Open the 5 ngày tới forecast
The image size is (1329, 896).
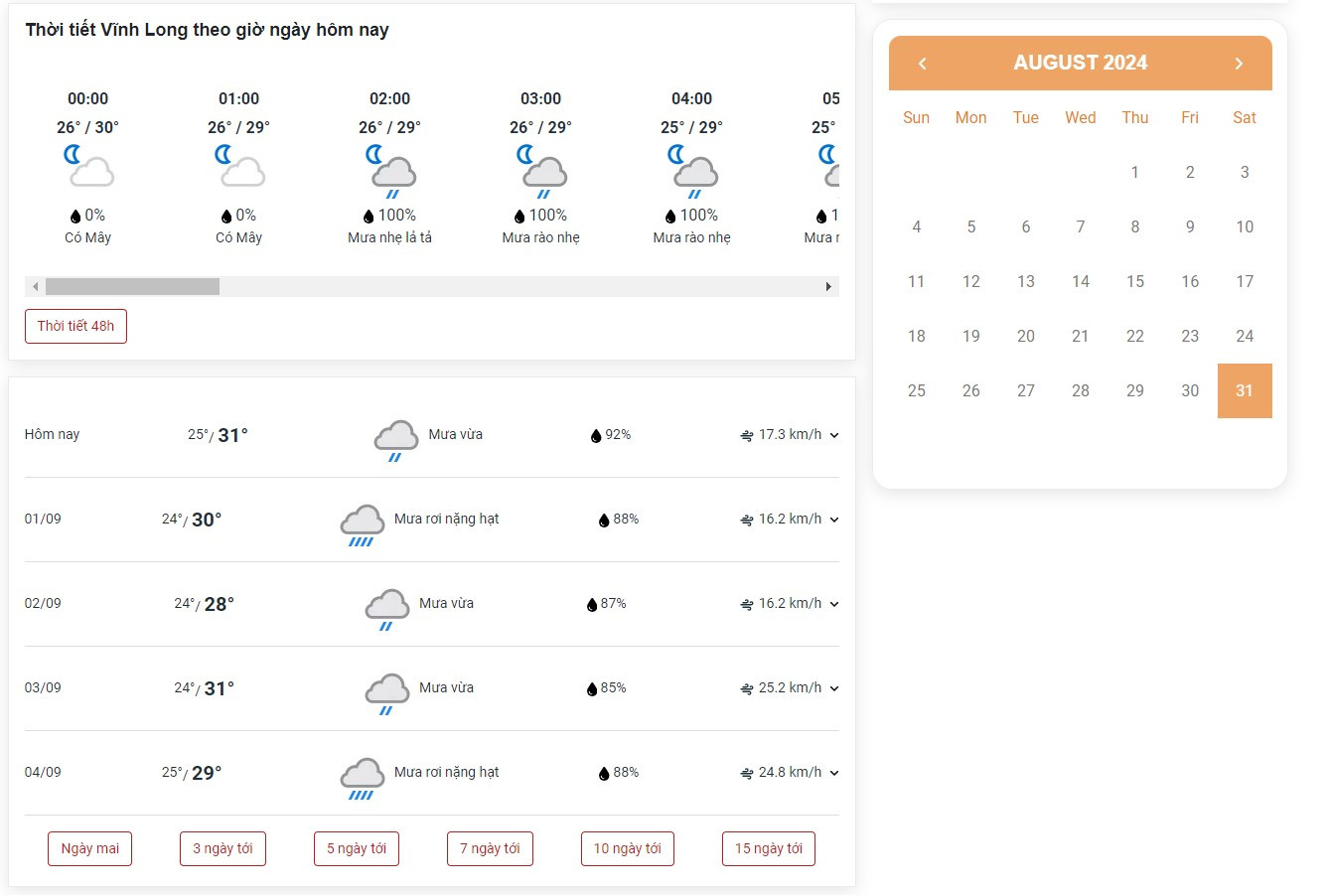tap(357, 848)
